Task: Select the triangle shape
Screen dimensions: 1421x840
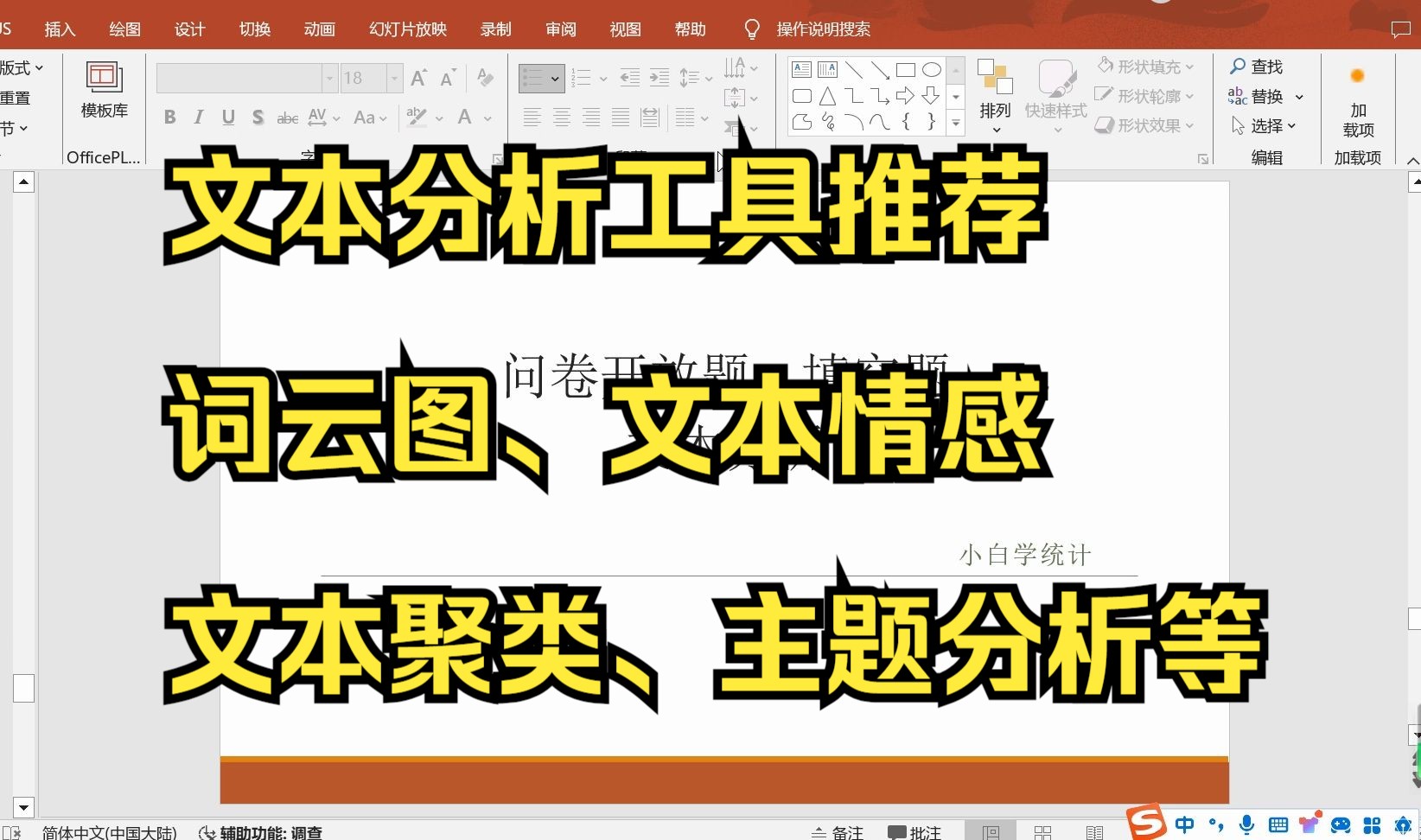Action: pos(828,96)
